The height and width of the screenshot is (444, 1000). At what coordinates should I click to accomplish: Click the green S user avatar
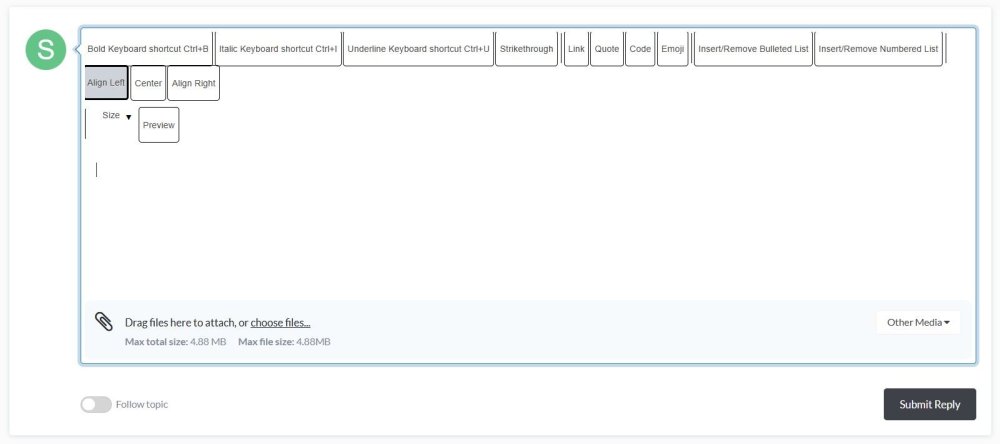(x=46, y=50)
